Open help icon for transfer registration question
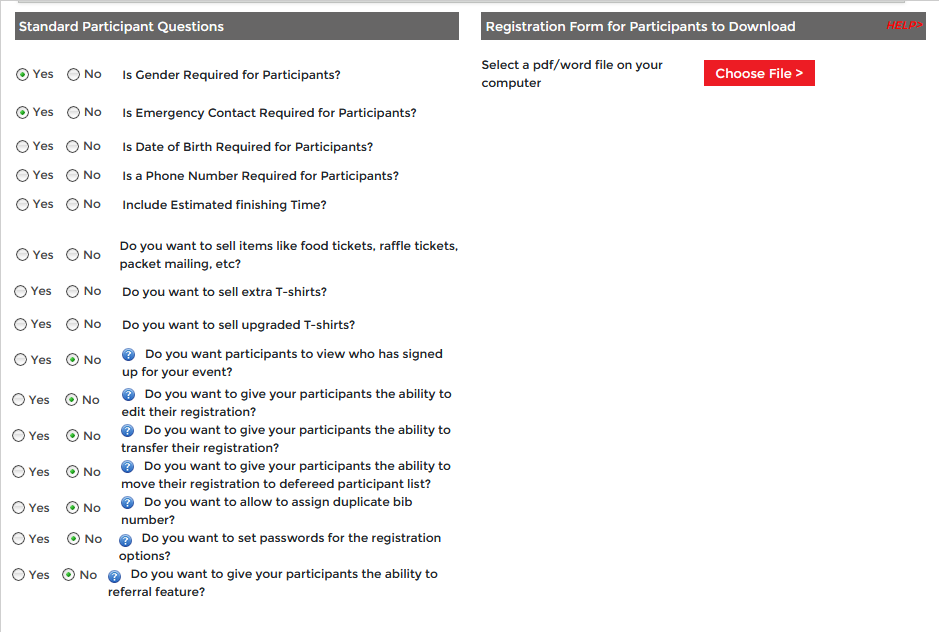 128,430
